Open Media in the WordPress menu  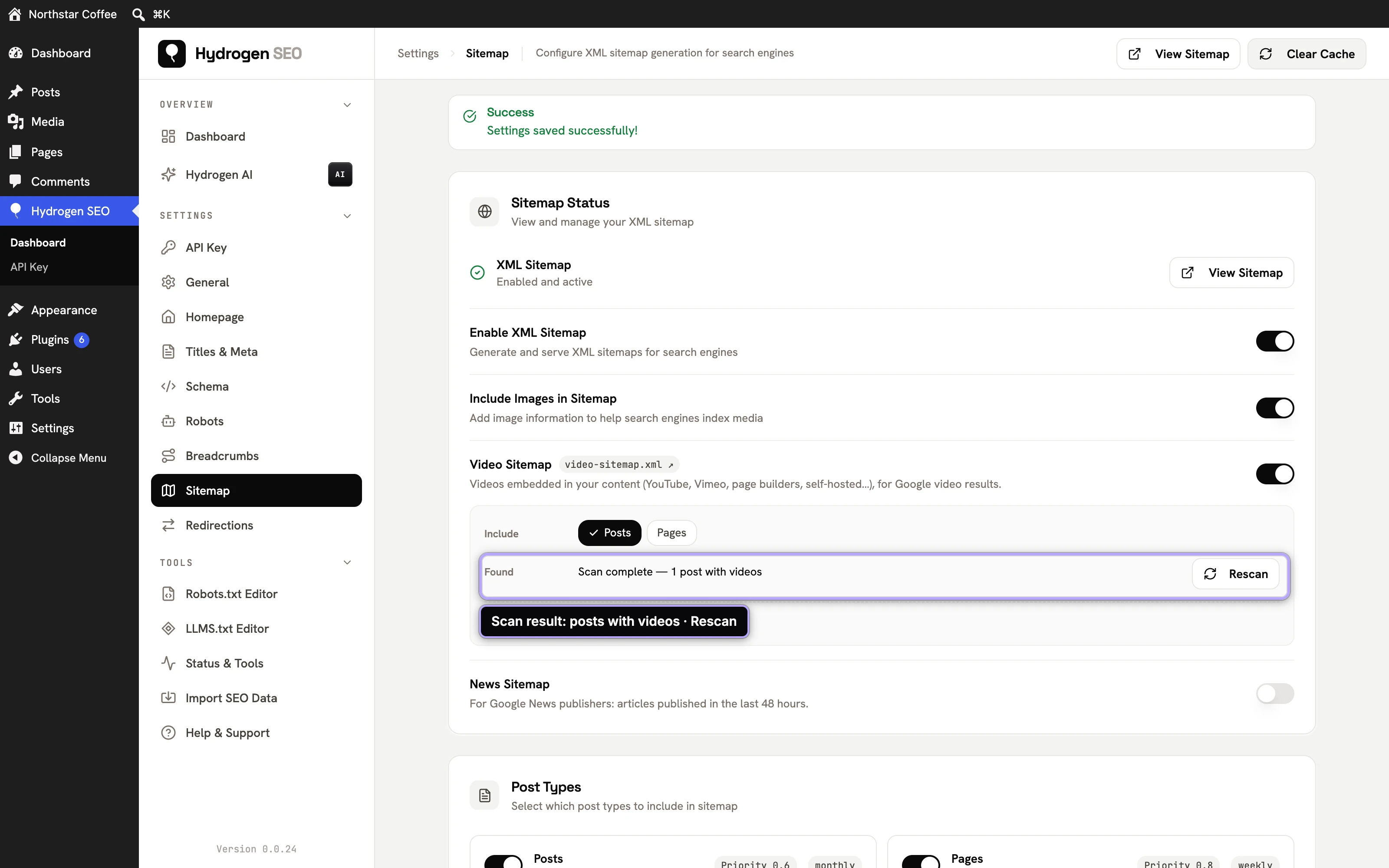pyautogui.click(x=69, y=122)
